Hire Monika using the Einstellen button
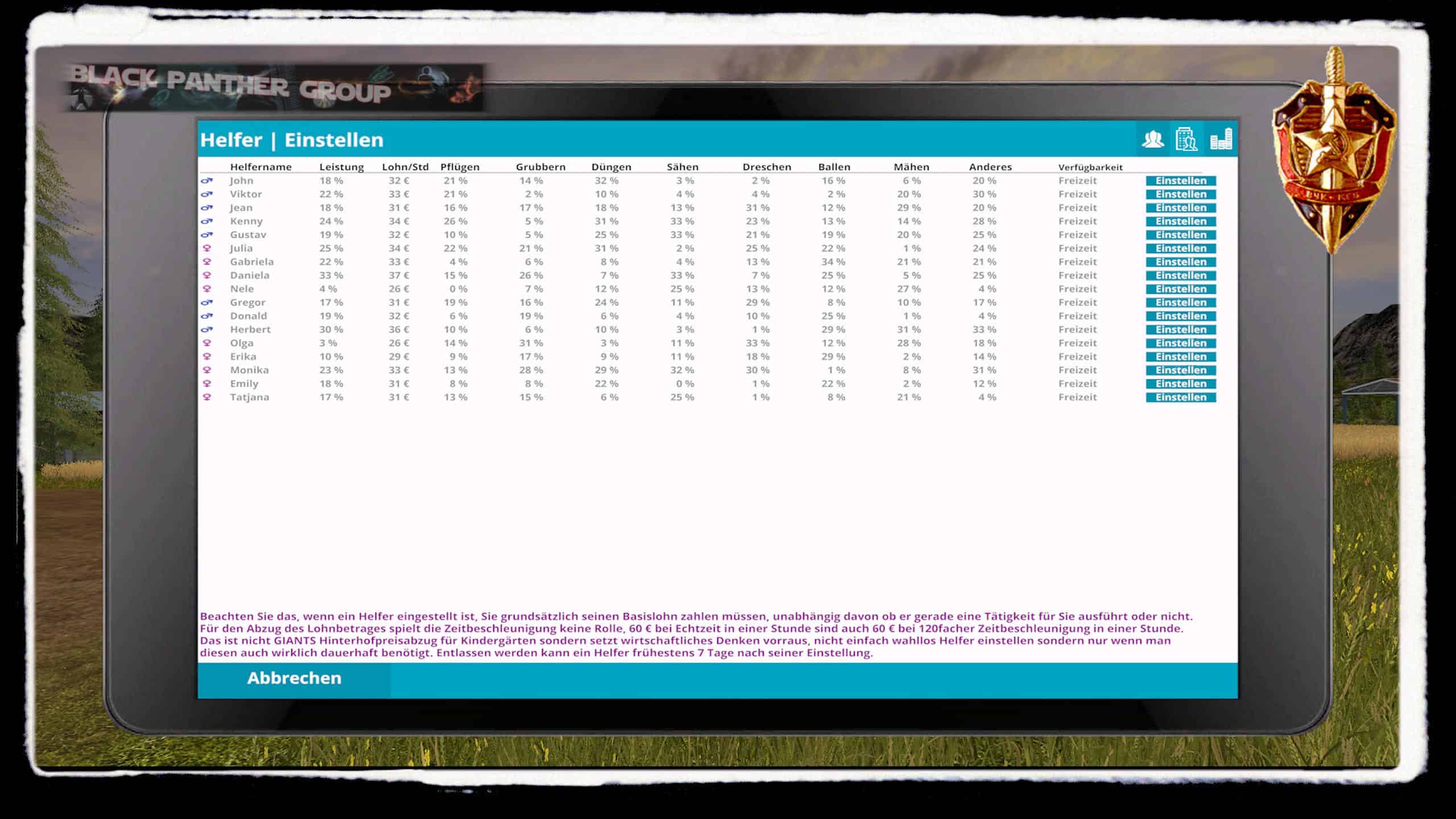 [1181, 370]
